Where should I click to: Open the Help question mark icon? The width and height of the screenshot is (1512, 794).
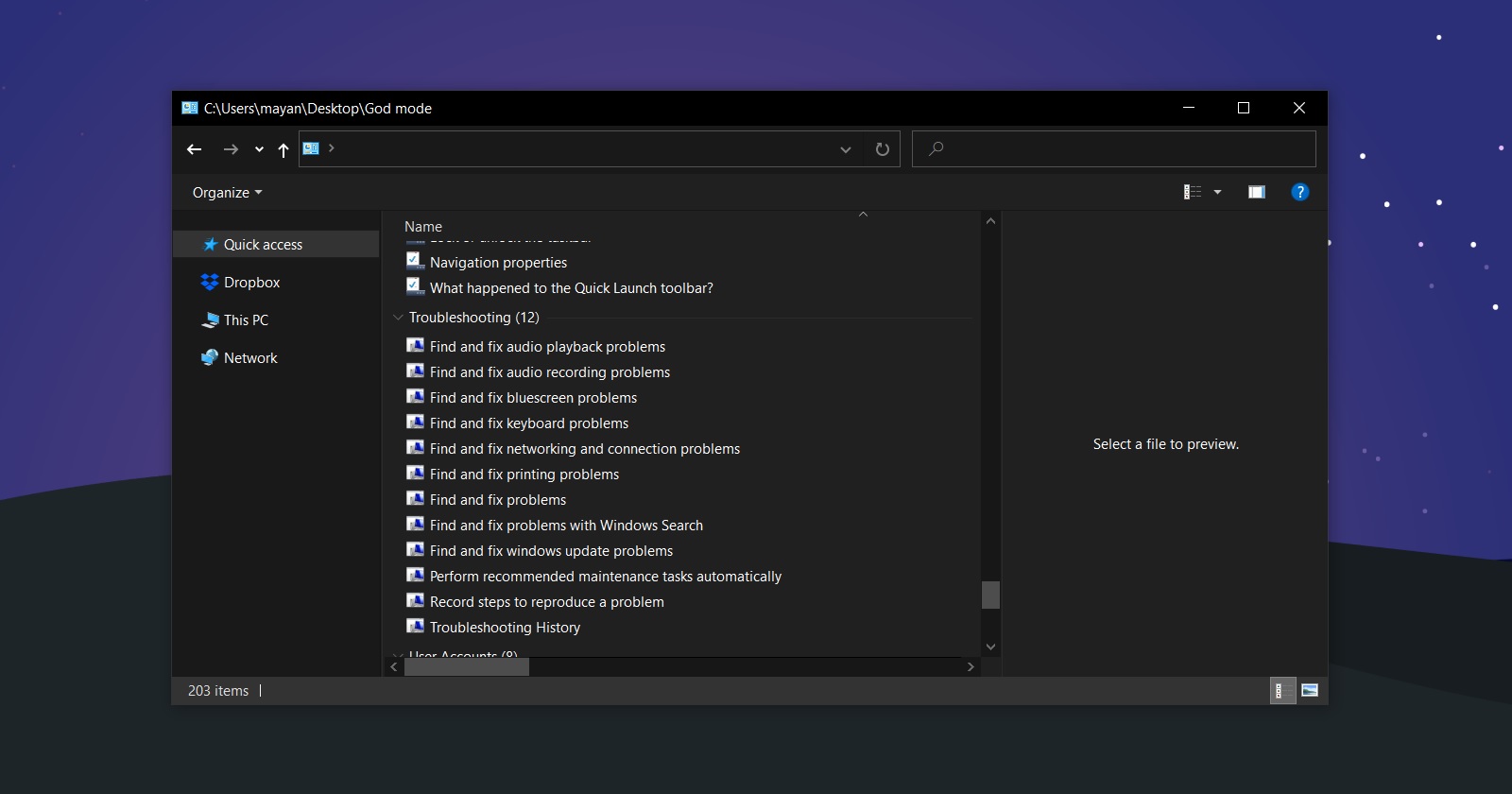point(1300,192)
